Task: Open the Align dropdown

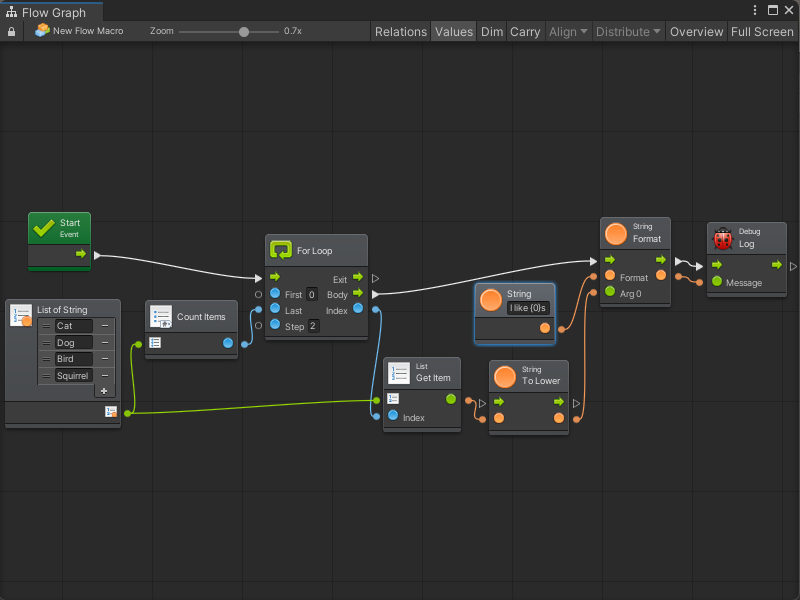Action: [x=567, y=31]
